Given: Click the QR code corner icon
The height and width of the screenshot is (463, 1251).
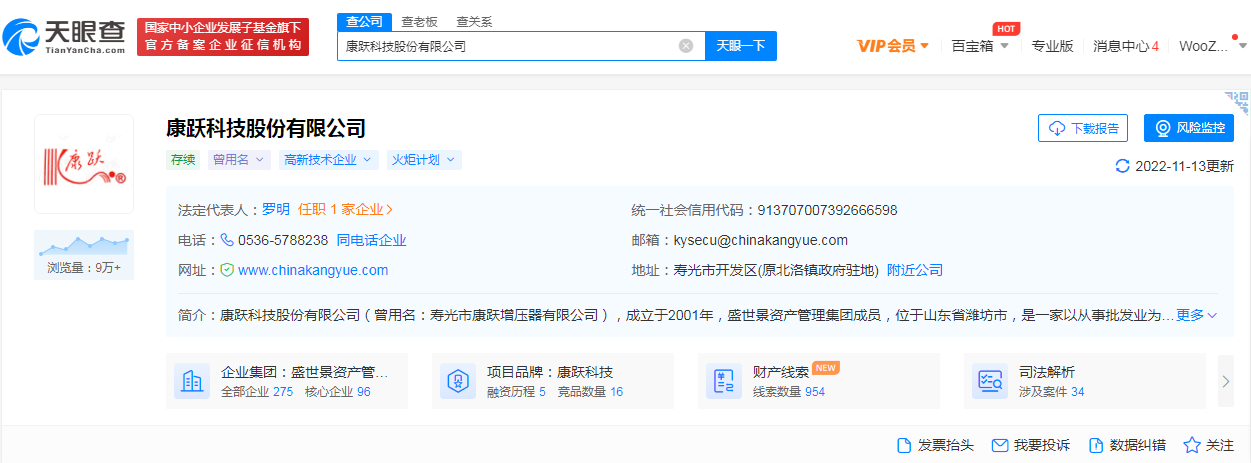Looking at the screenshot, I should point(1237,103).
